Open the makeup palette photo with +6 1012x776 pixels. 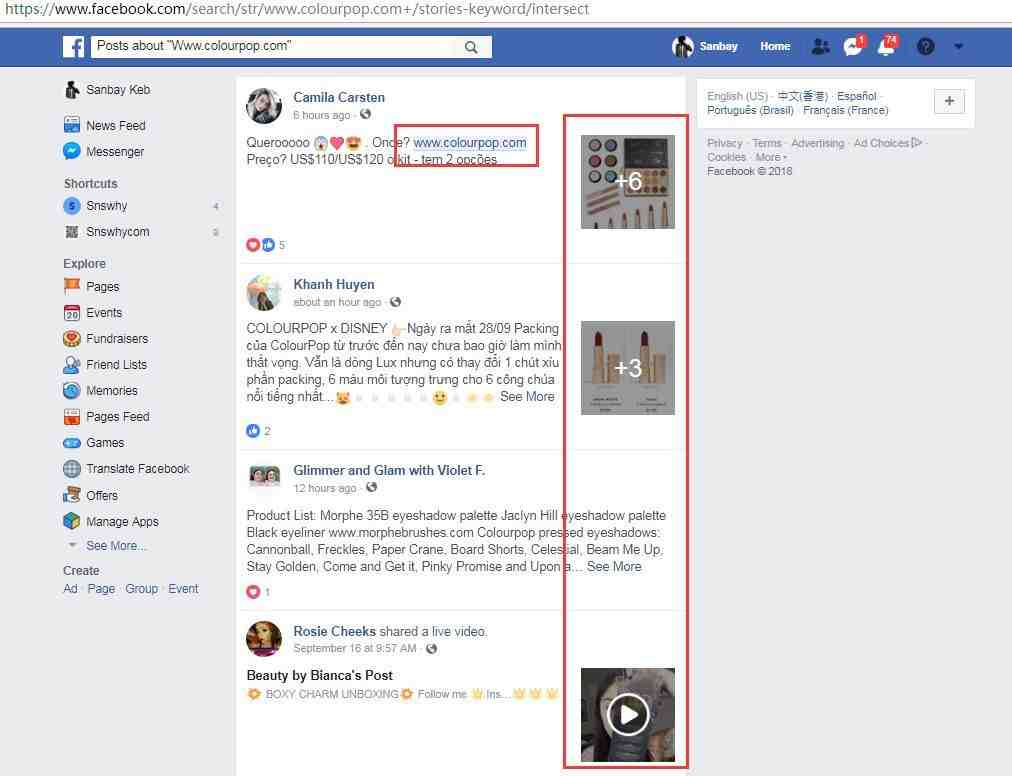coord(627,181)
